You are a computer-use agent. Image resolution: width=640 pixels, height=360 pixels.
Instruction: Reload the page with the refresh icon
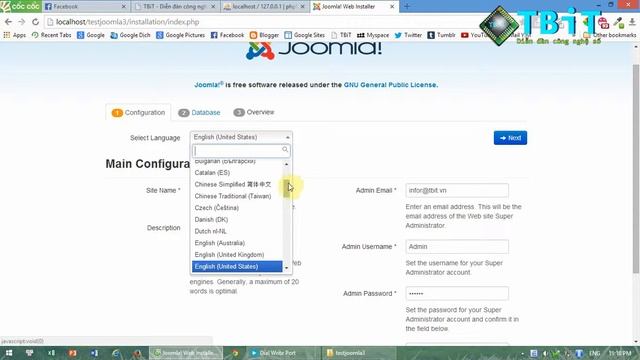[36, 22]
